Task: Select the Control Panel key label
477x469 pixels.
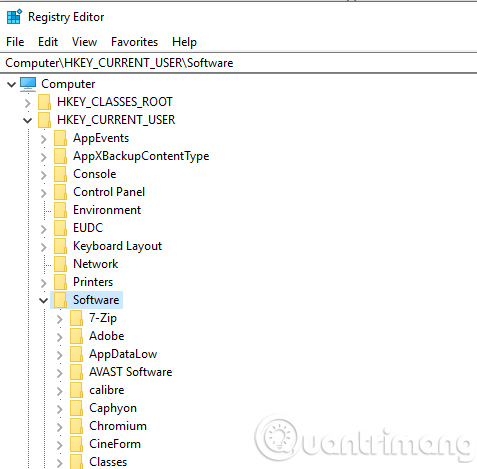Action: point(109,192)
